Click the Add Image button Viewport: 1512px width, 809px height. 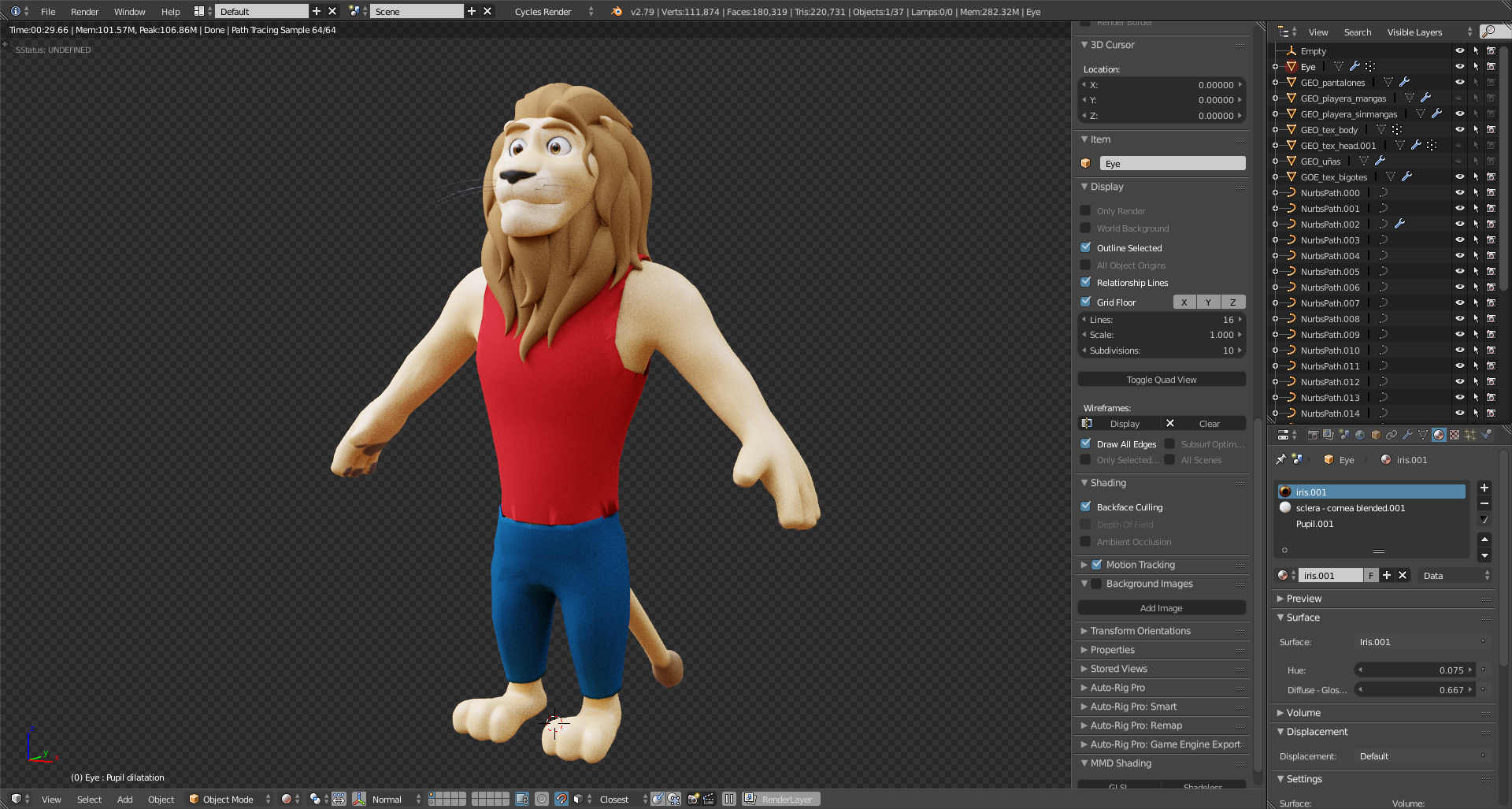coord(1162,608)
